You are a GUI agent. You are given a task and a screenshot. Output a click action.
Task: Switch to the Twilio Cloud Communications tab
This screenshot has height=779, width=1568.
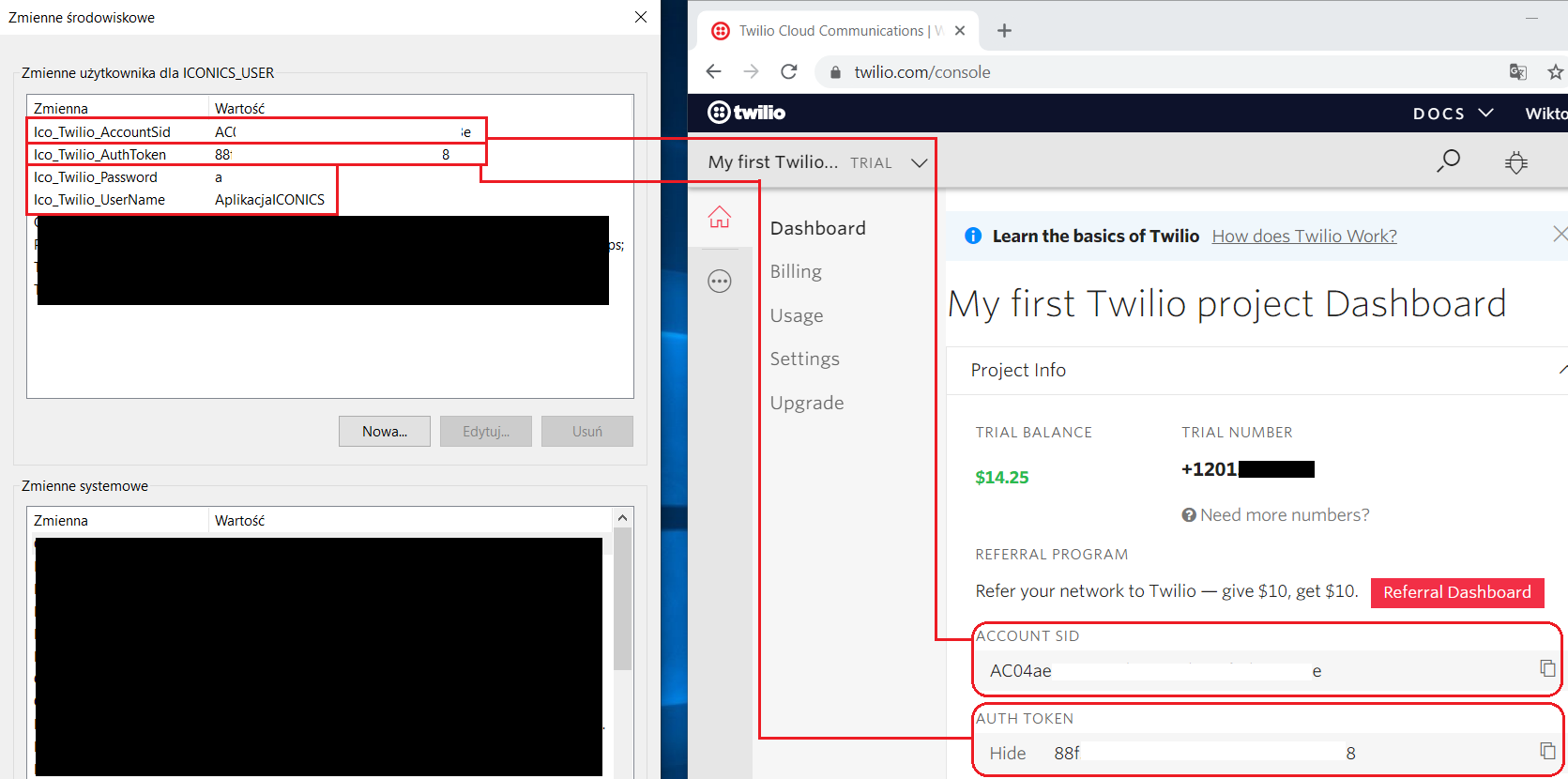tap(838, 30)
